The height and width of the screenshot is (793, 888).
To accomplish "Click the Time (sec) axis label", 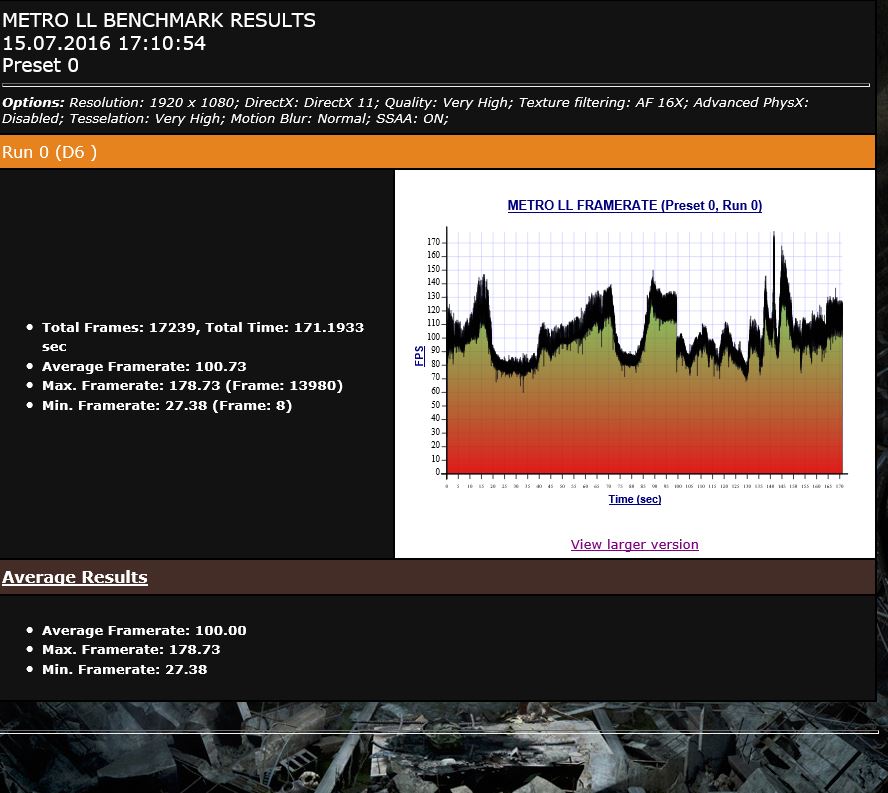I will pos(635,499).
